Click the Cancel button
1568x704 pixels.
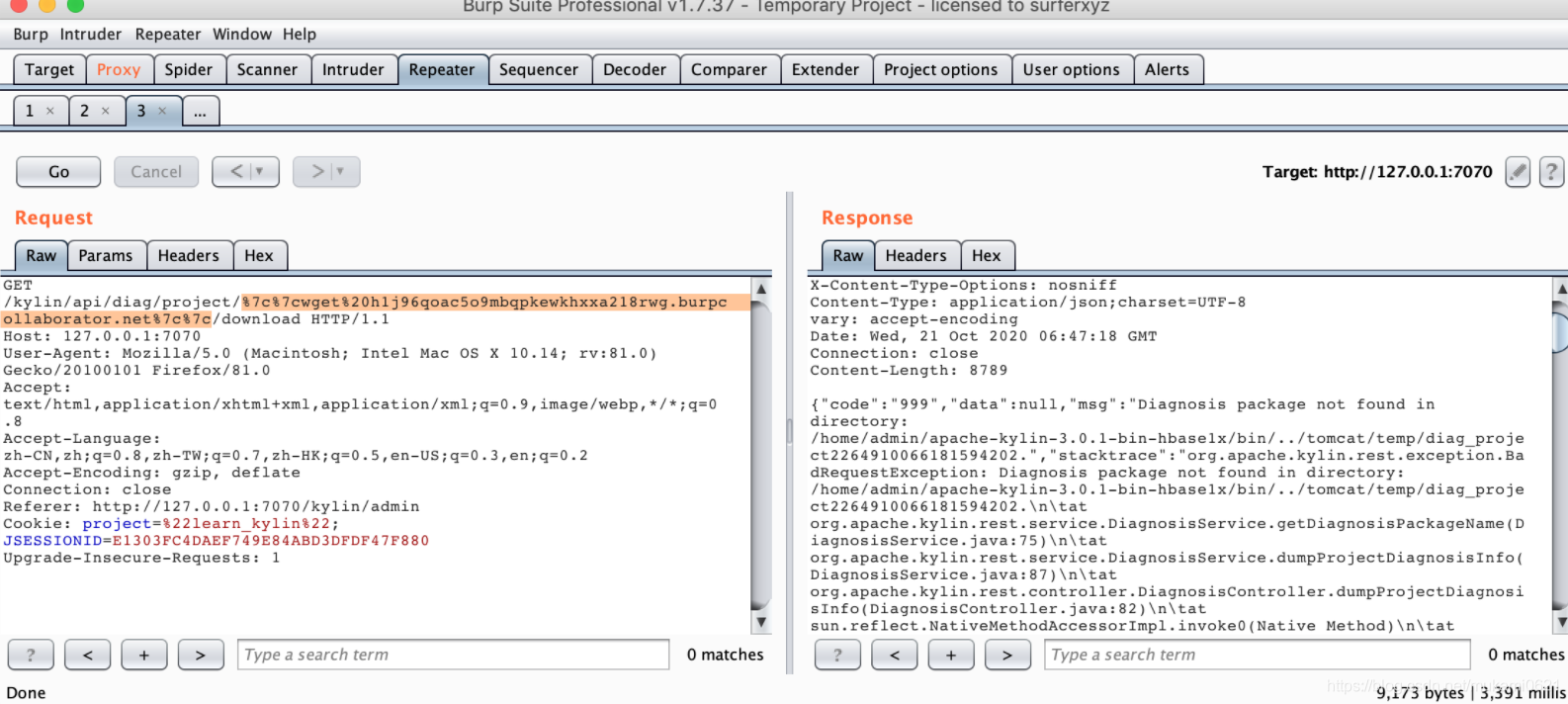(x=156, y=172)
